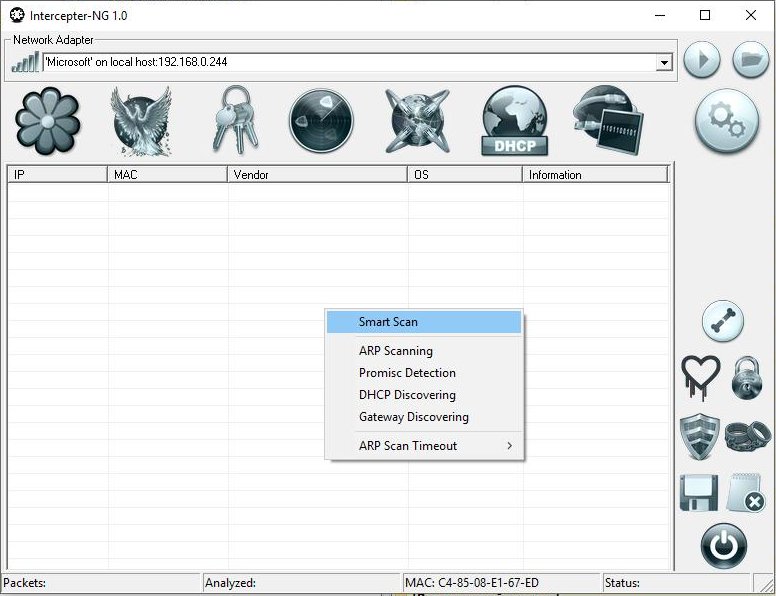
Task: Open the keys Passwords mode
Action: pos(234,121)
